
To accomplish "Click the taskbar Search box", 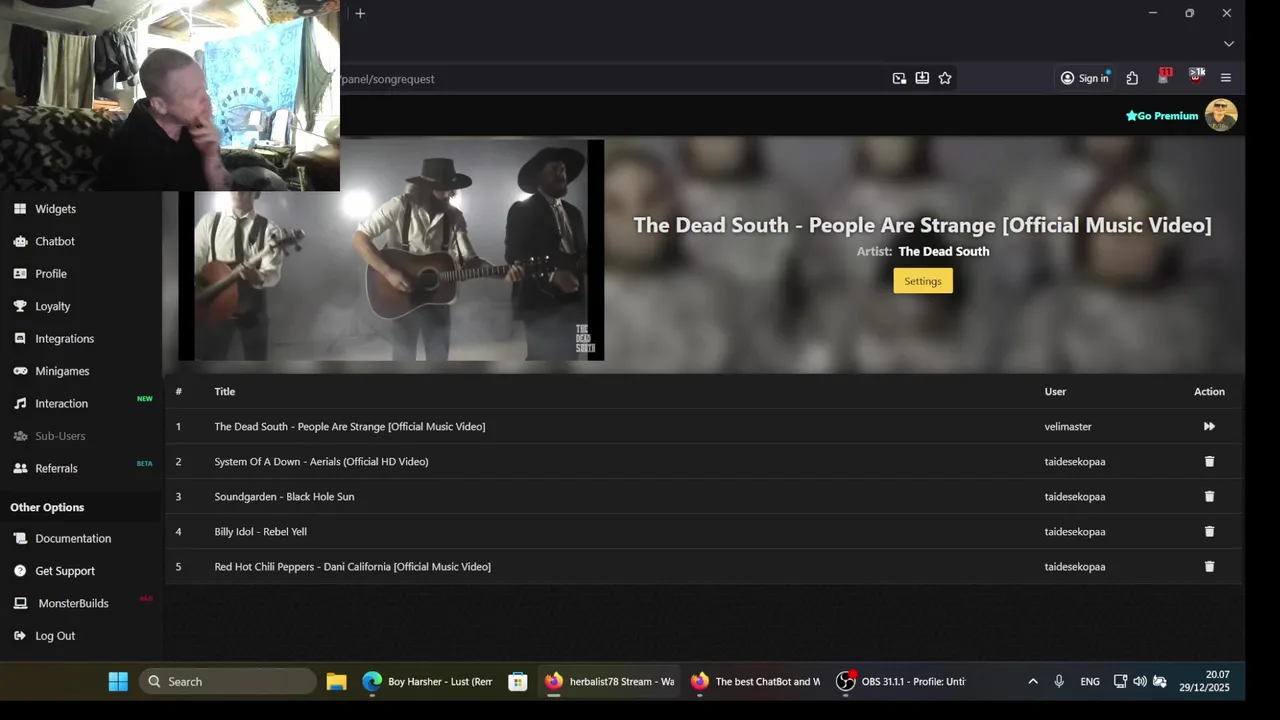I will 228,681.
